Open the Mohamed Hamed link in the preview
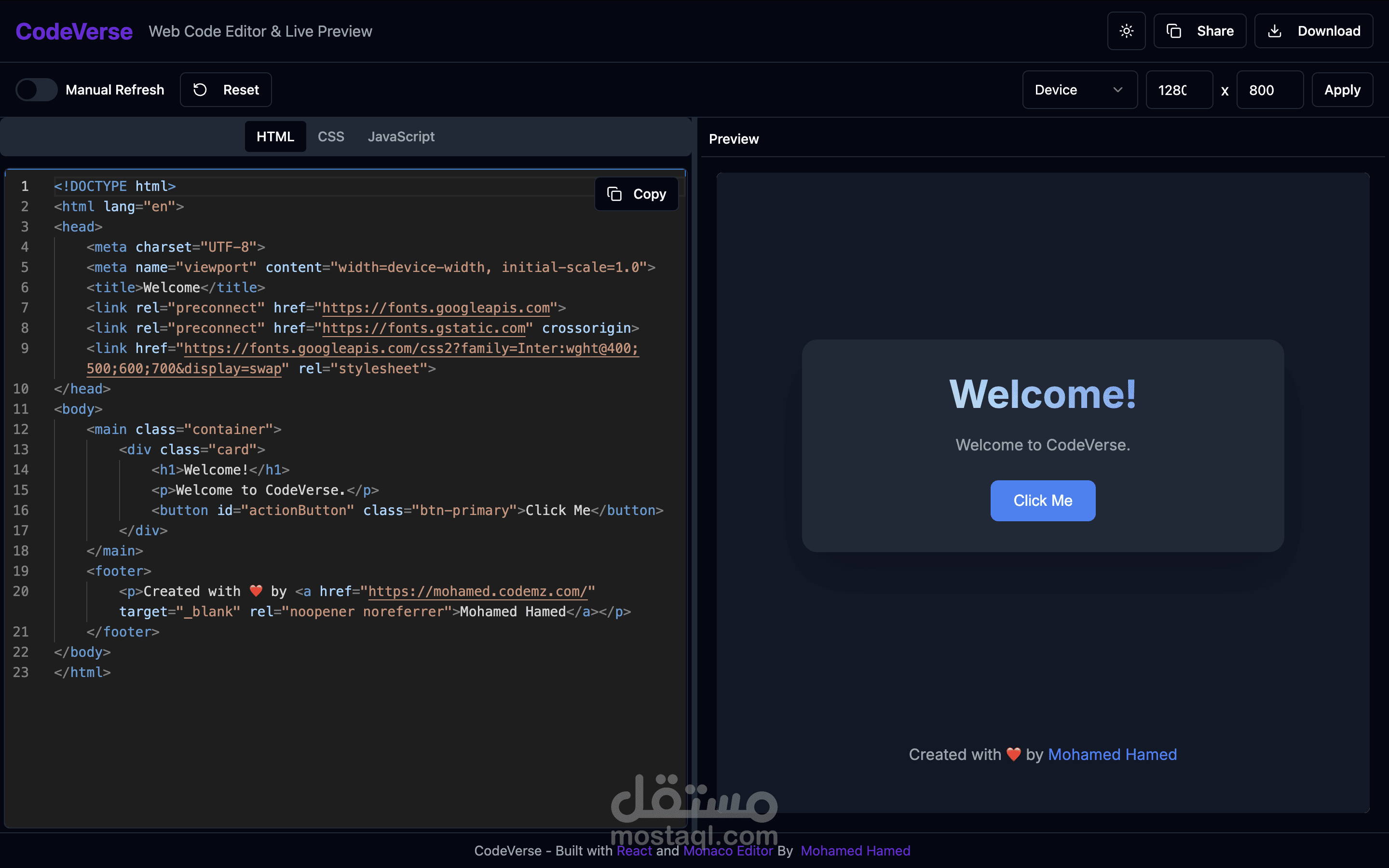Screen dimensions: 1389x868 (x=1112, y=754)
